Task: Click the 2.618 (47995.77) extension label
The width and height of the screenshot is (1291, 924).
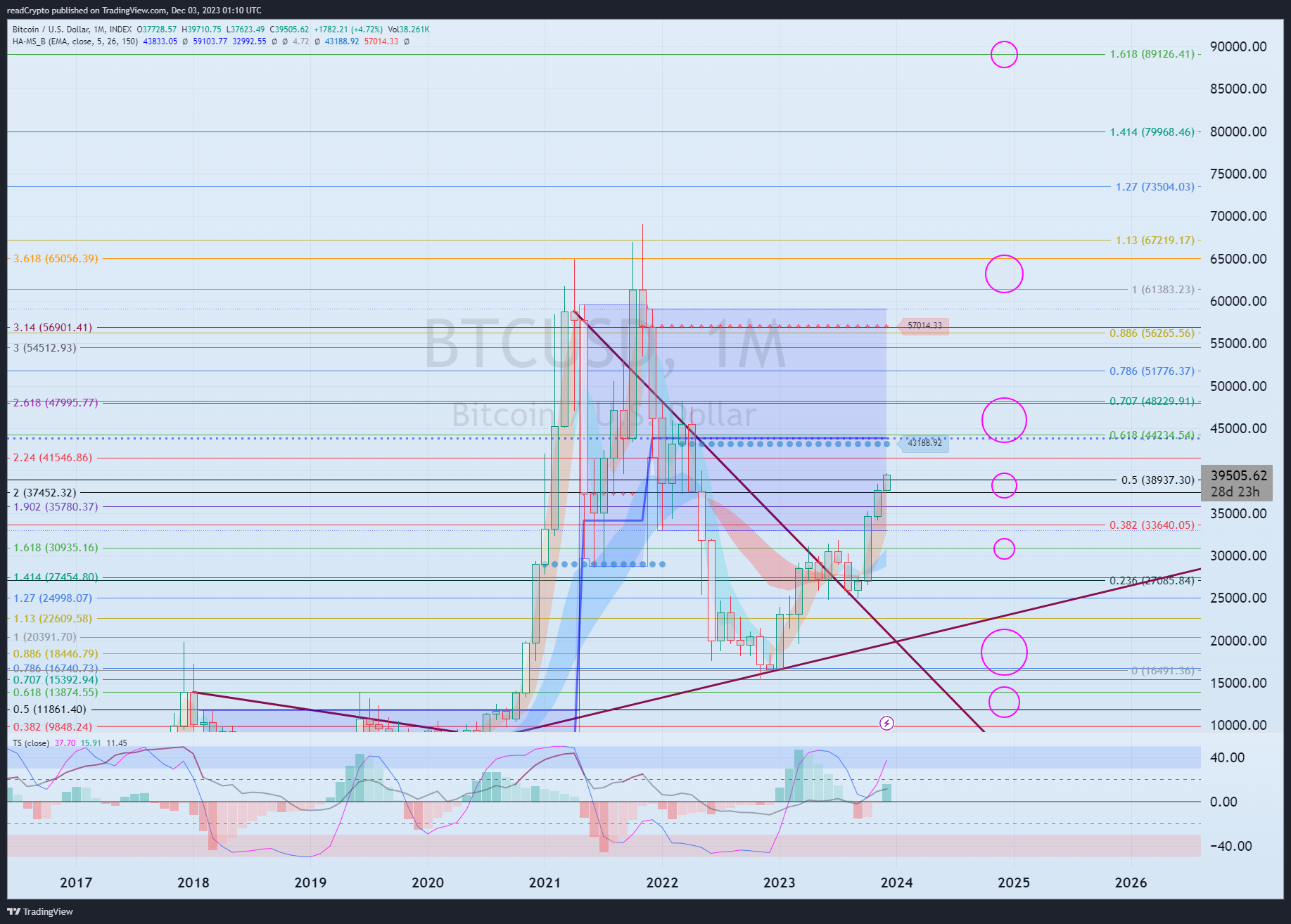Action: pyautogui.click(x=56, y=402)
